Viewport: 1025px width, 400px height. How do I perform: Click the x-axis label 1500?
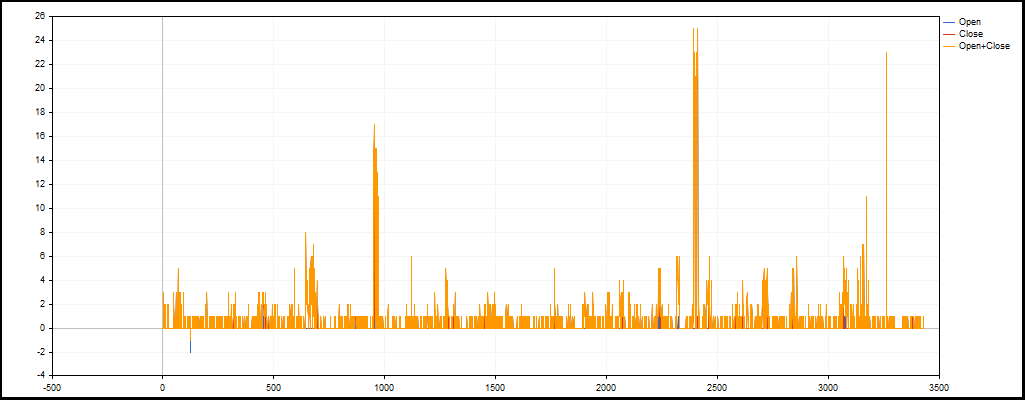495,386
